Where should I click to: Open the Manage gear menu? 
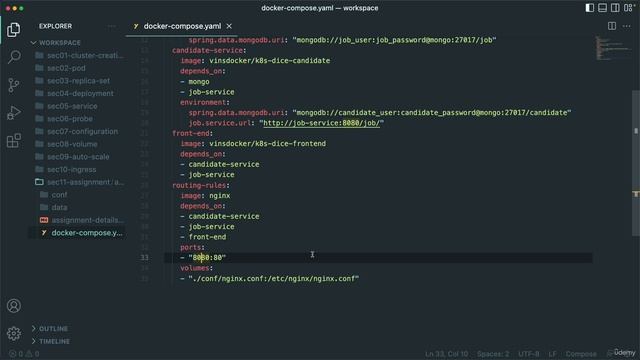pyautogui.click(x=13, y=333)
